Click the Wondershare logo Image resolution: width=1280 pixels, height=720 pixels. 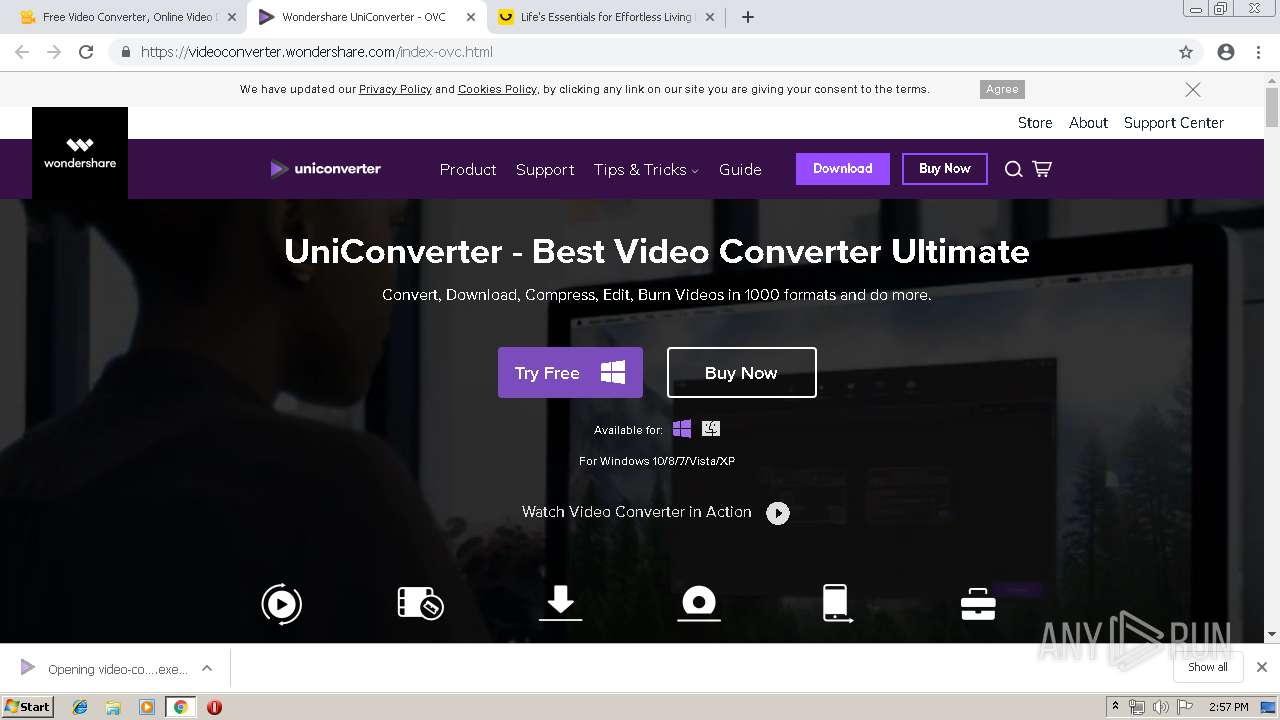click(x=80, y=152)
